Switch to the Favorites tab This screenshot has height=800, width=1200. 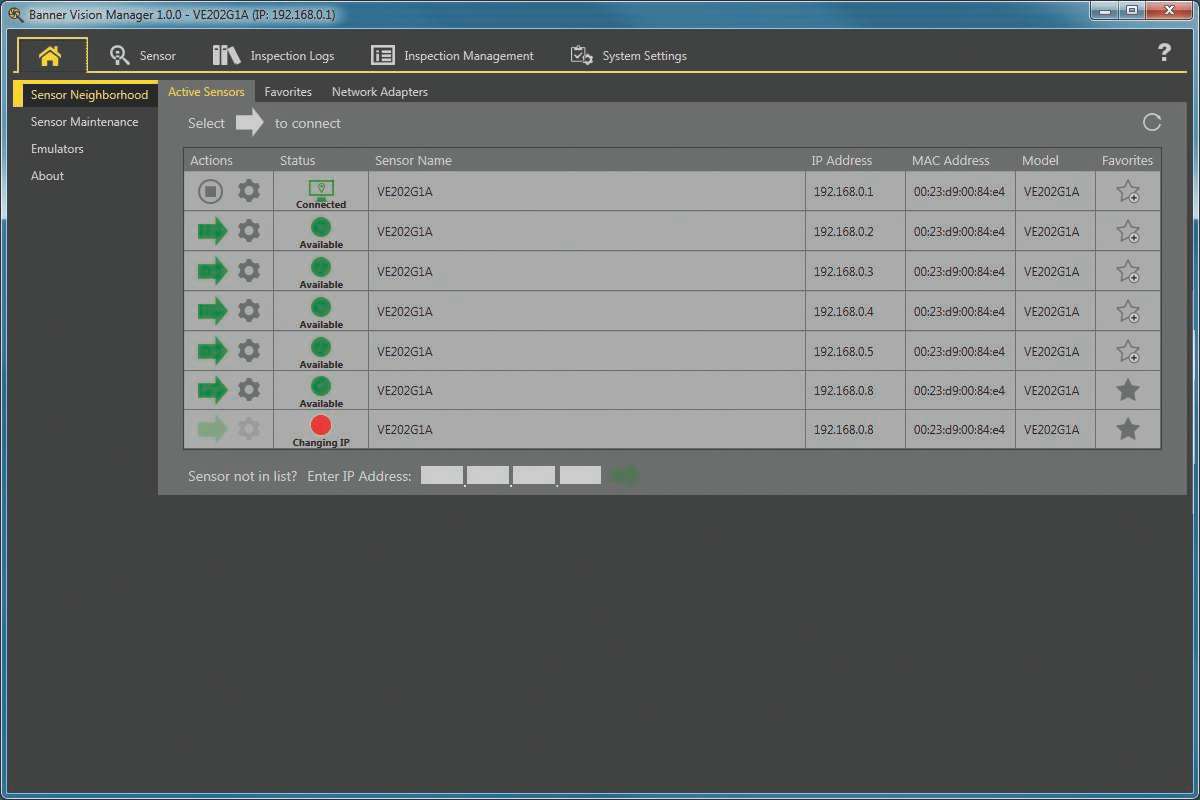[x=288, y=91]
